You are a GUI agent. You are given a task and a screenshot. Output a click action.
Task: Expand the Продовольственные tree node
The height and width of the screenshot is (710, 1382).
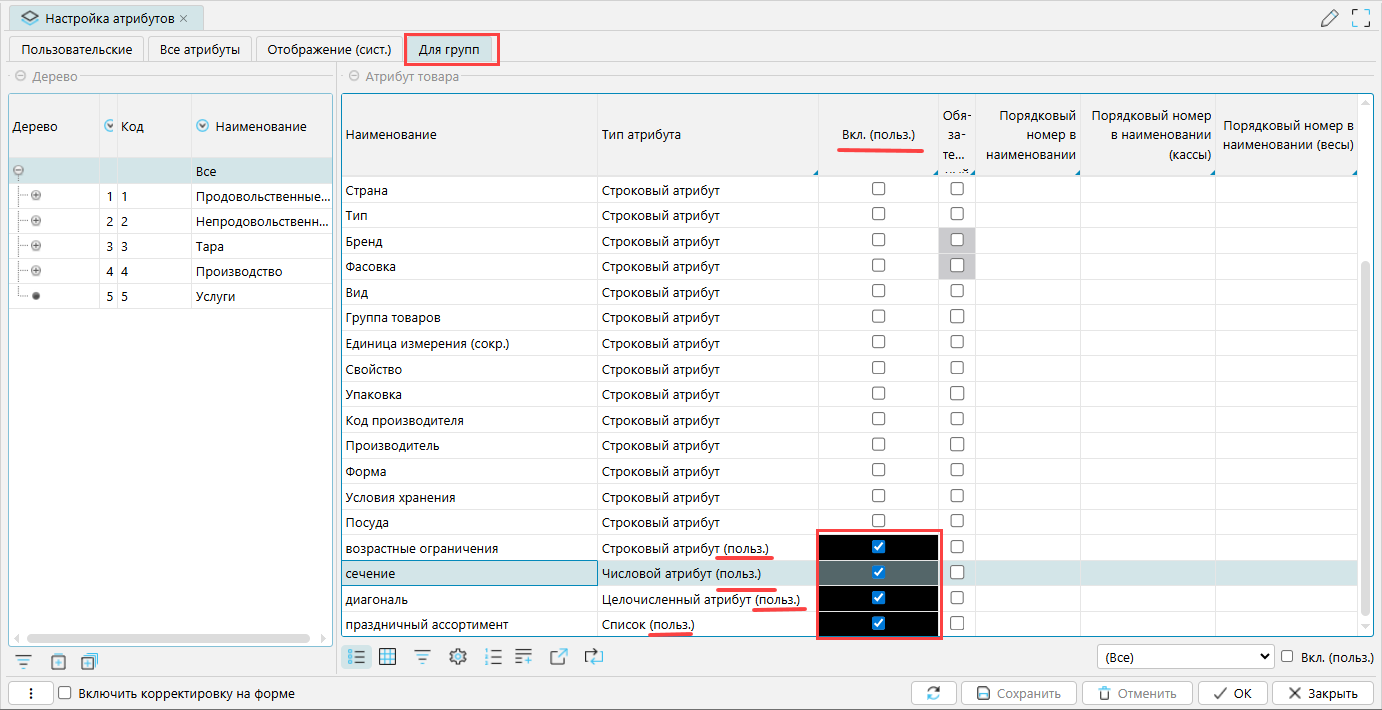tap(36, 196)
